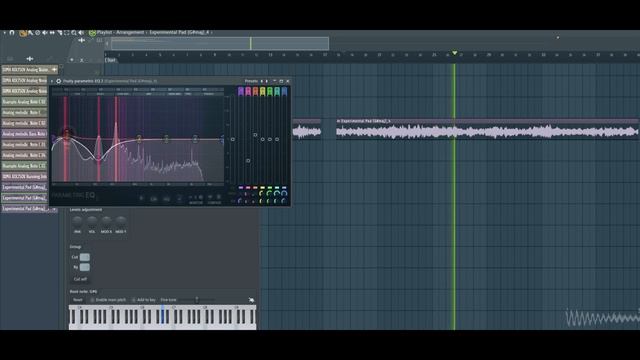Image resolution: width=640 pixels, height=360 pixels.
Task: Open the Parametric EQ 2 plugin menu arrow
Action: tap(52, 81)
